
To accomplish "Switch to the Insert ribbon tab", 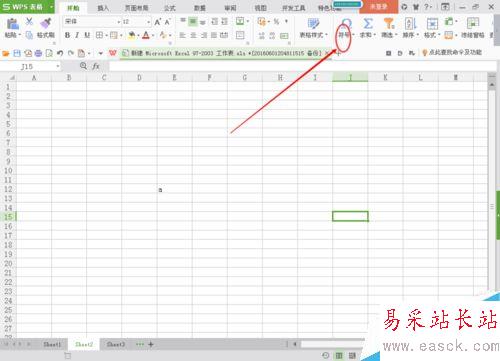I will pyautogui.click(x=103, y=8).
